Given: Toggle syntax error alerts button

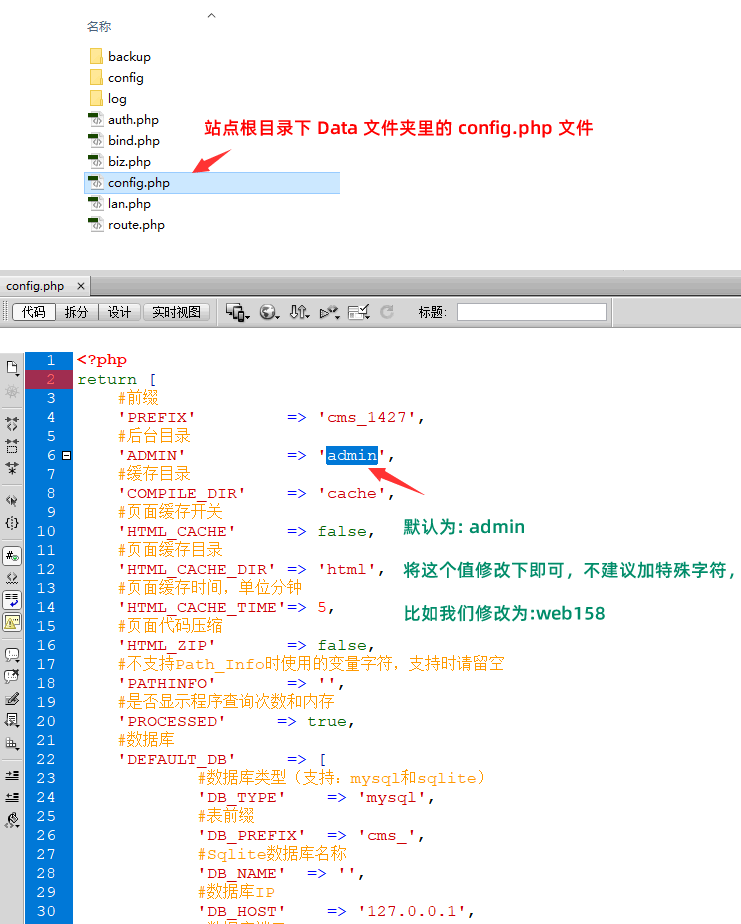Looking at the screenshot, I should pos(12,621).
